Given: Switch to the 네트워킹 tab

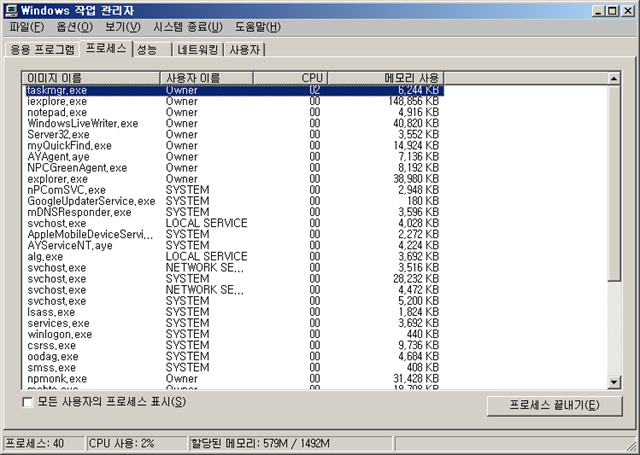Looking at the screenshot, I should tap(198, 50).
